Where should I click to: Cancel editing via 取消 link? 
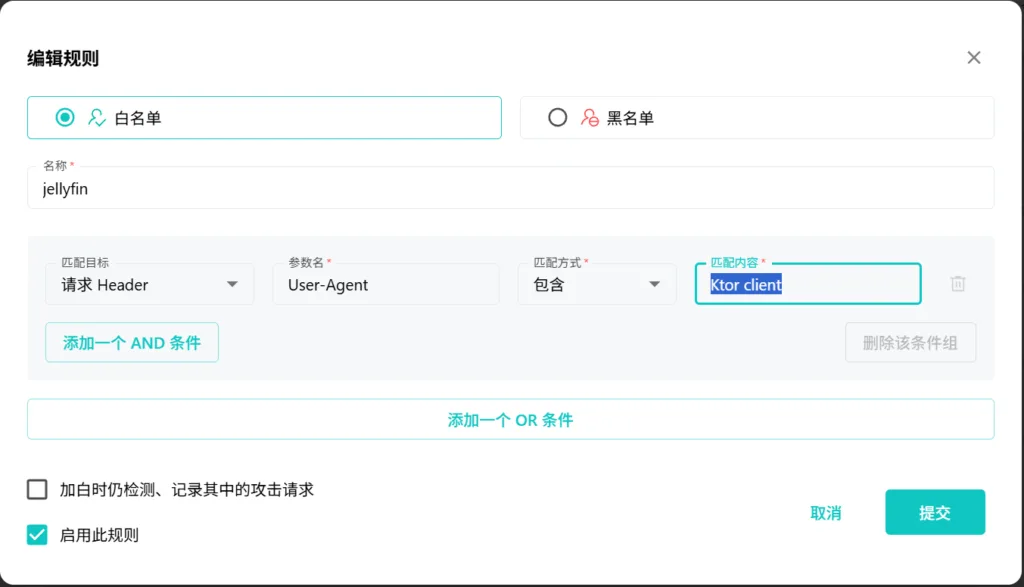pos(825,513)
